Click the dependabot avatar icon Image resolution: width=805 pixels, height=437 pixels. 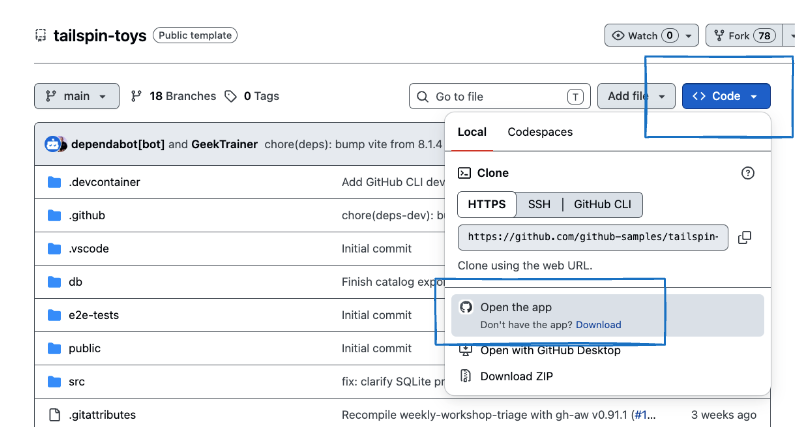point(53,144)
